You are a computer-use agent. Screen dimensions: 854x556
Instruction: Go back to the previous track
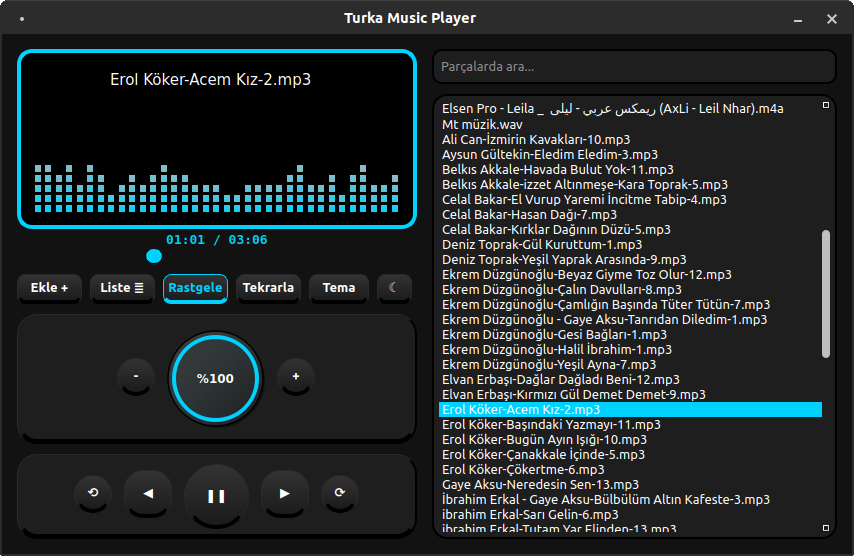point(148,493)
